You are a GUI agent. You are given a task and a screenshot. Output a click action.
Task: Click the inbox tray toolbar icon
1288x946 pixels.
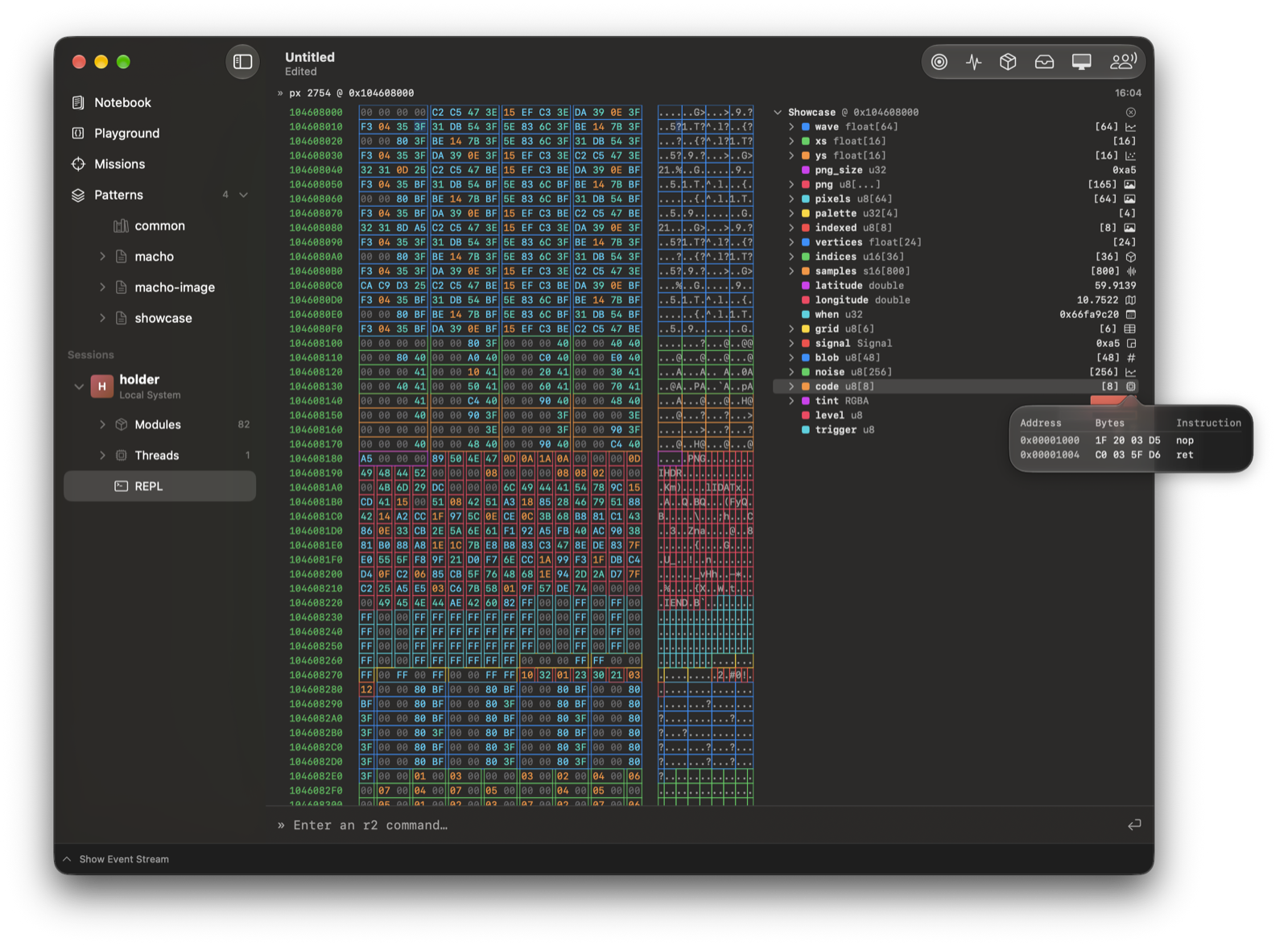click(1044, 62)
